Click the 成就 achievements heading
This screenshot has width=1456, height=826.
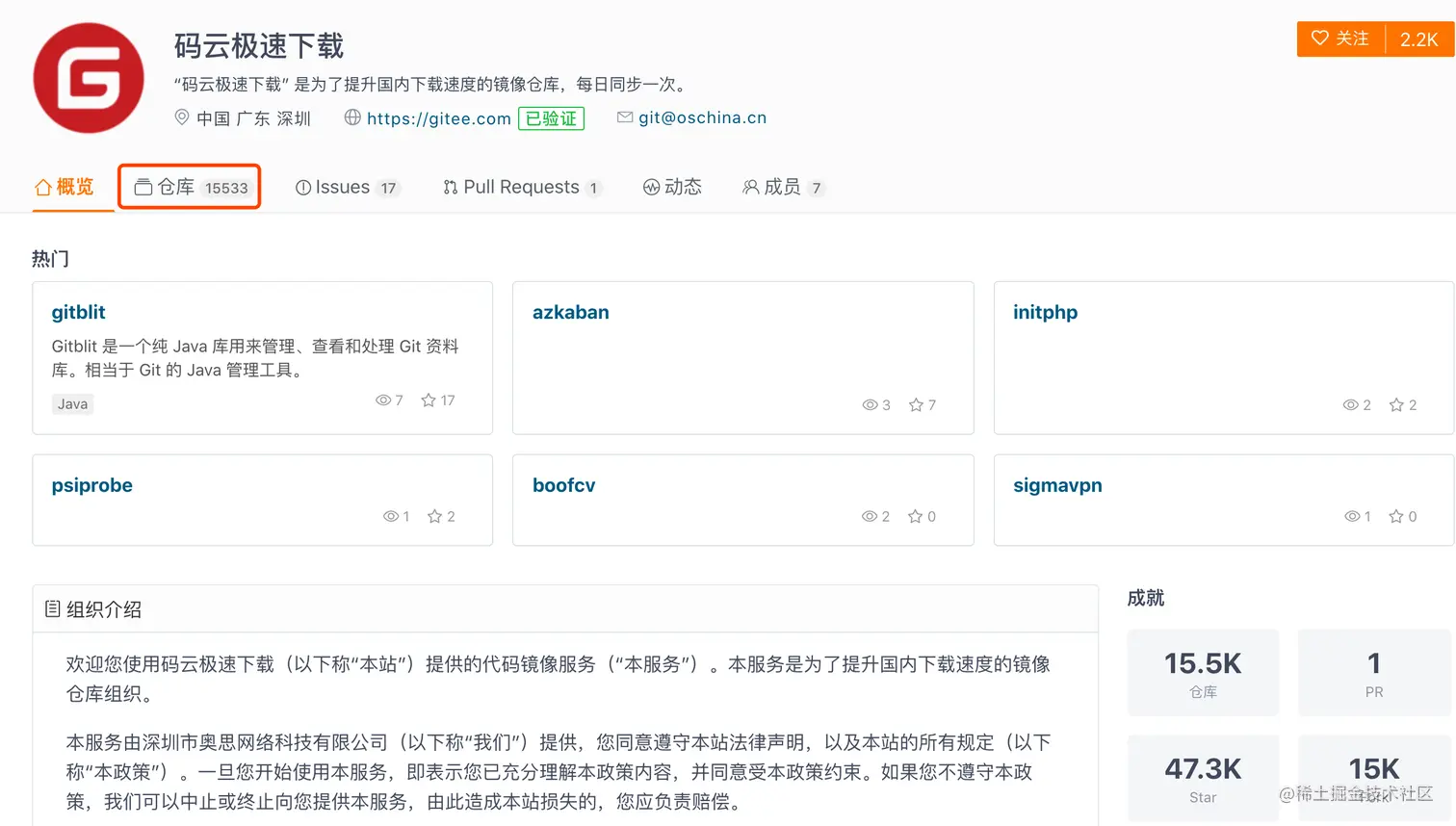[1146, 598]
